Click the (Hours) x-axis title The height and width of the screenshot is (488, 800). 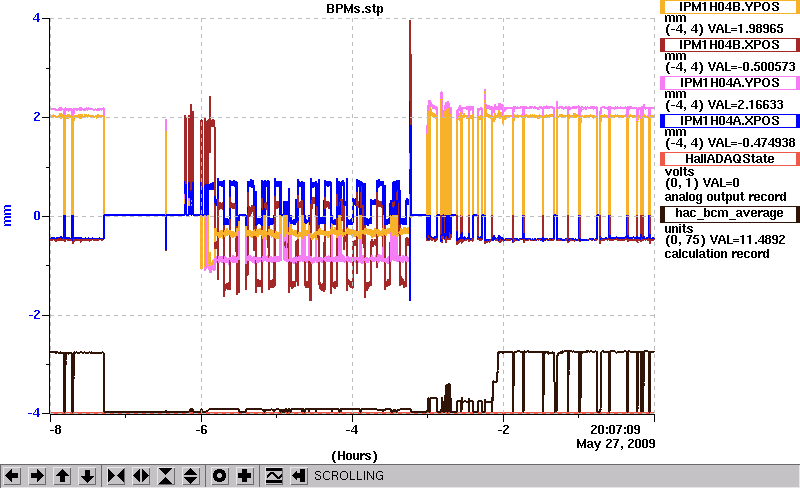pos(355,456)
